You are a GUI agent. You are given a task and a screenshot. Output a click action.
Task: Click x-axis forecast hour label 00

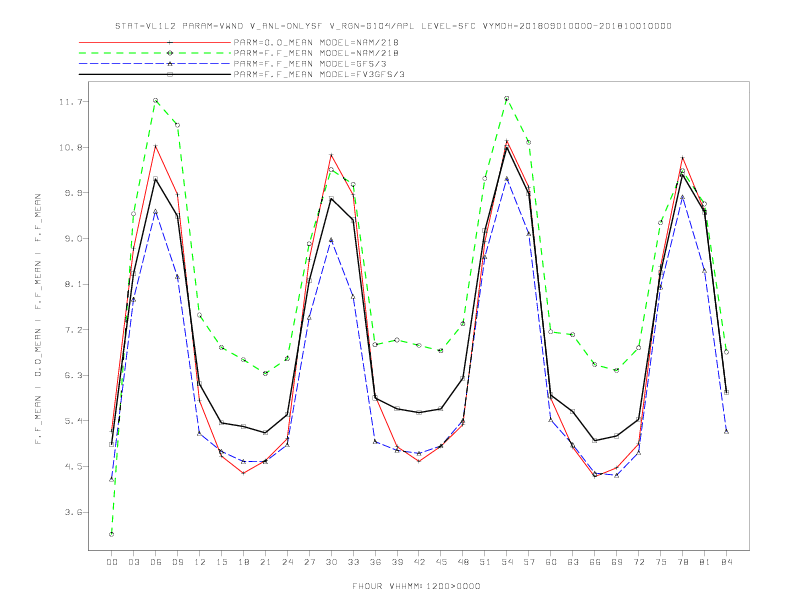pyautogui.click(x=112, y=562)
